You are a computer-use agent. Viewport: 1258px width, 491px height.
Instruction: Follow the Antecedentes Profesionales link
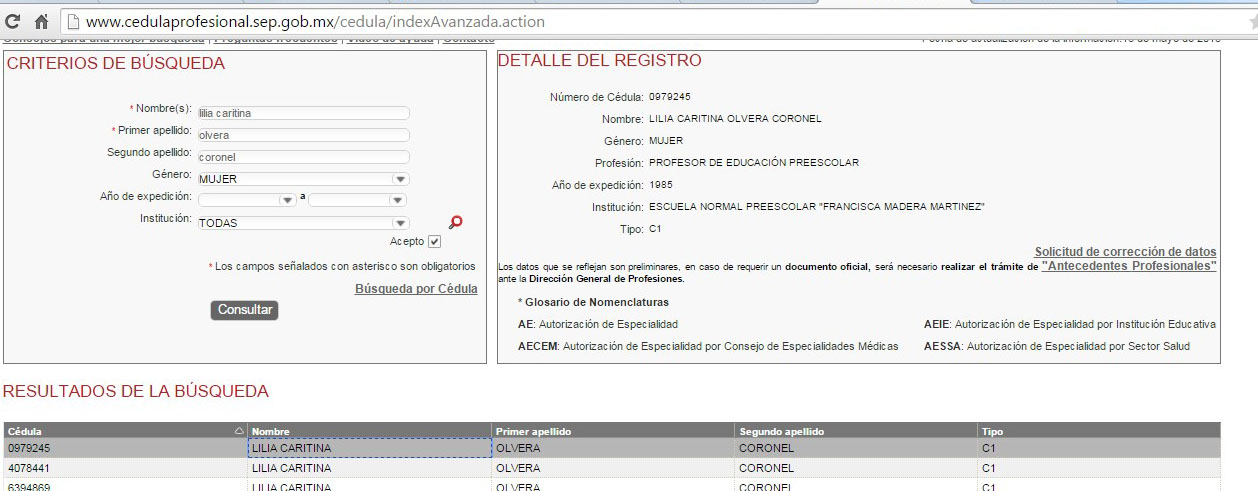[1128, 267]
